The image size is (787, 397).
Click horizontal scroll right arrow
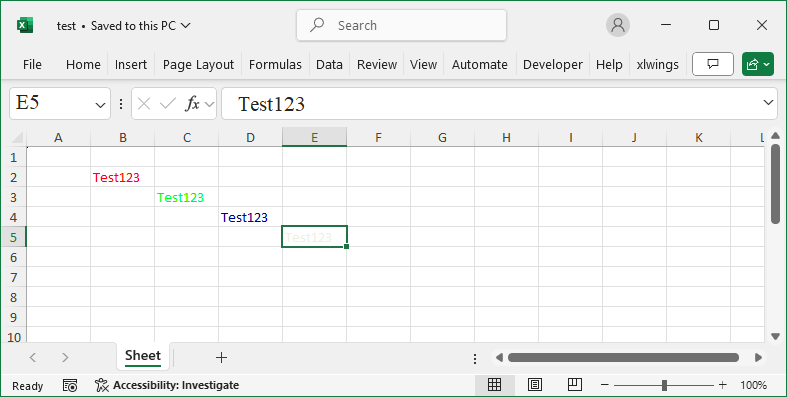coord(758,358)
